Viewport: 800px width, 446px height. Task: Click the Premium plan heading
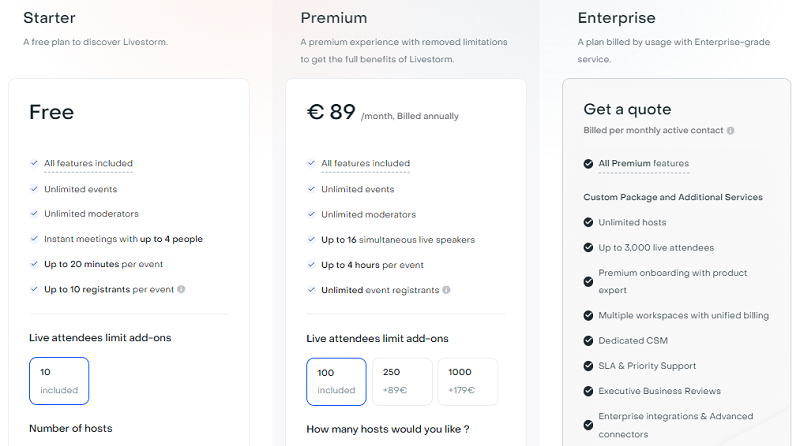334,18
